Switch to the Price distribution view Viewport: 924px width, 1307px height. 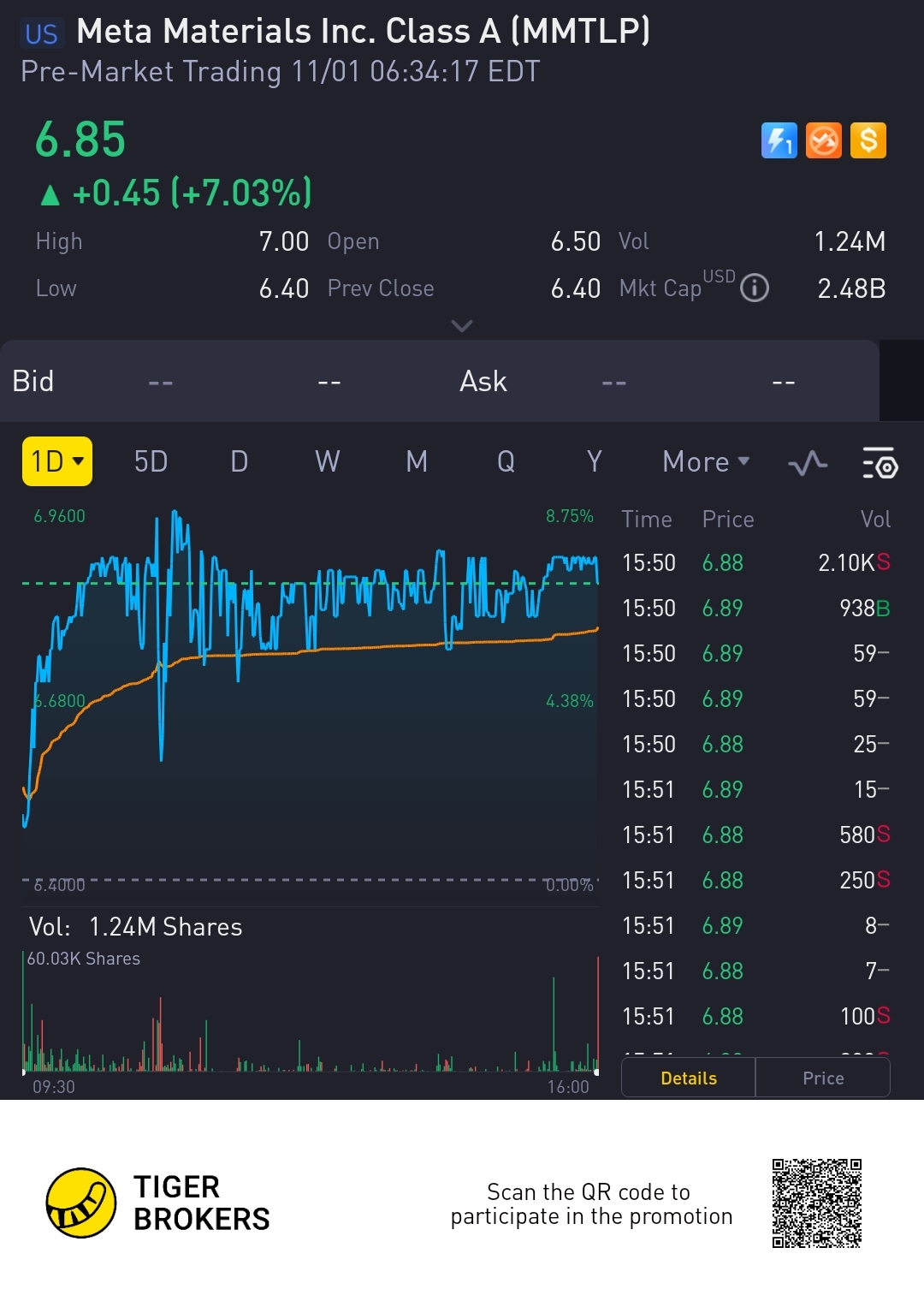pyautogui.click(x=823, y=1078)
